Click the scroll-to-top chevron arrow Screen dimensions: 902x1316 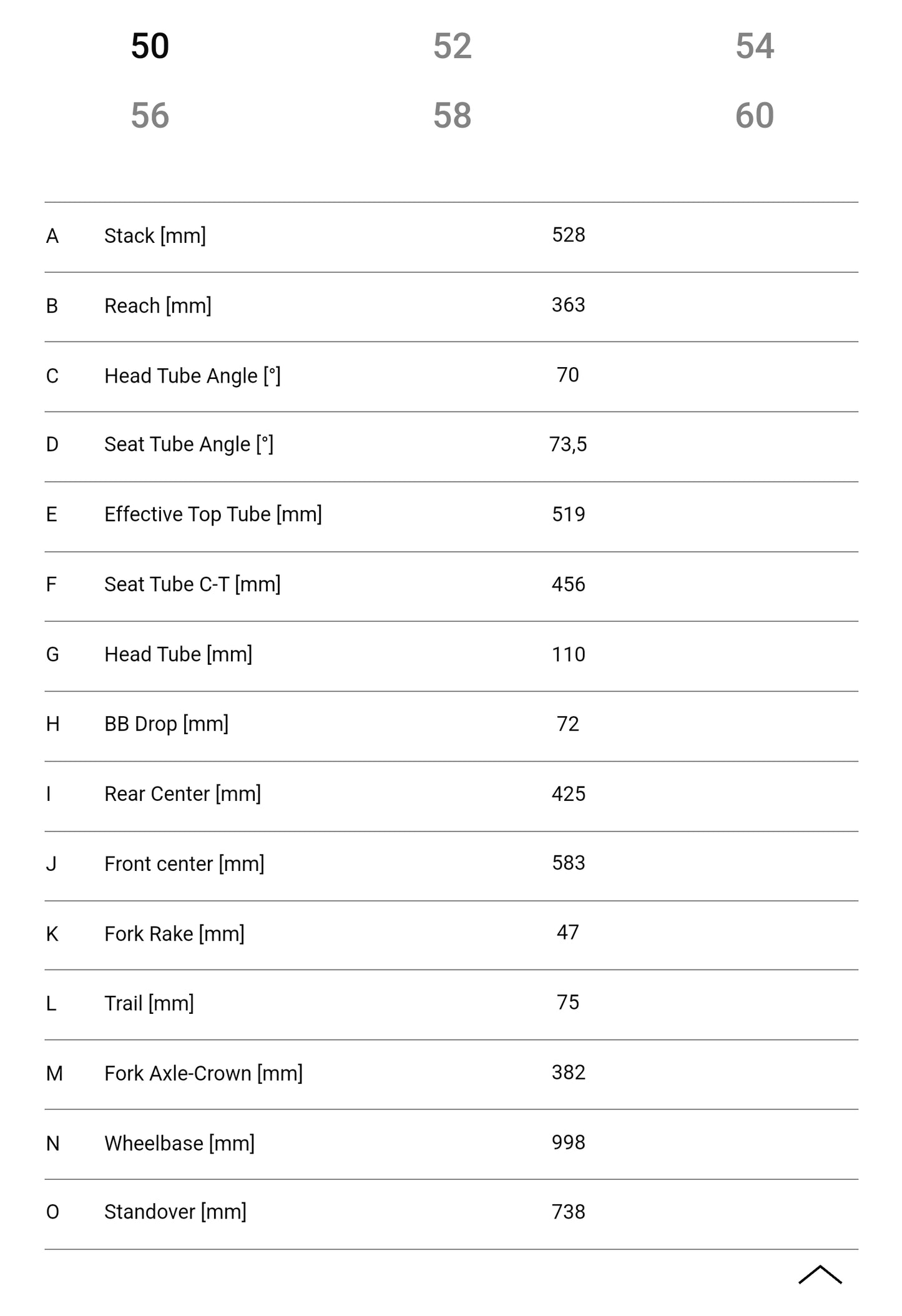820,1274
